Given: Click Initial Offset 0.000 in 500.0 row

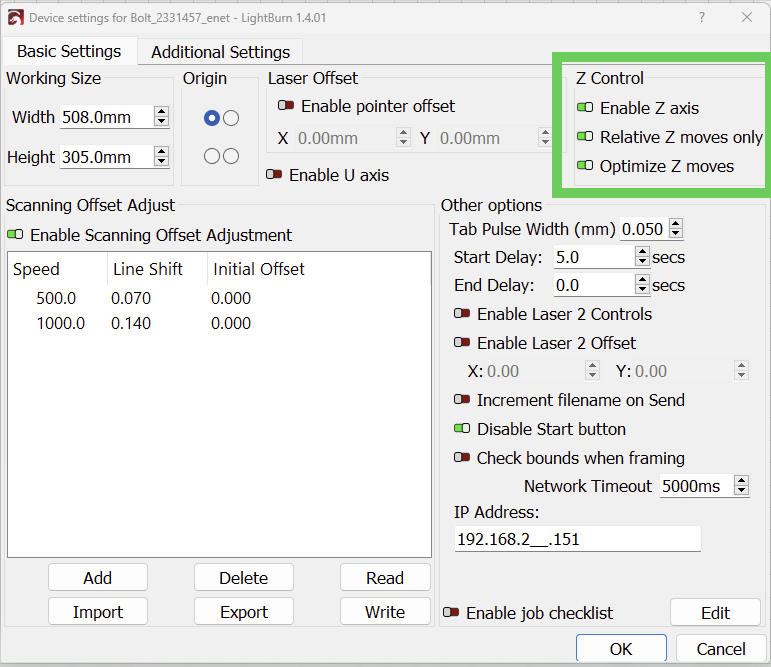Looking at the screenshot, I should pos(231,298).
